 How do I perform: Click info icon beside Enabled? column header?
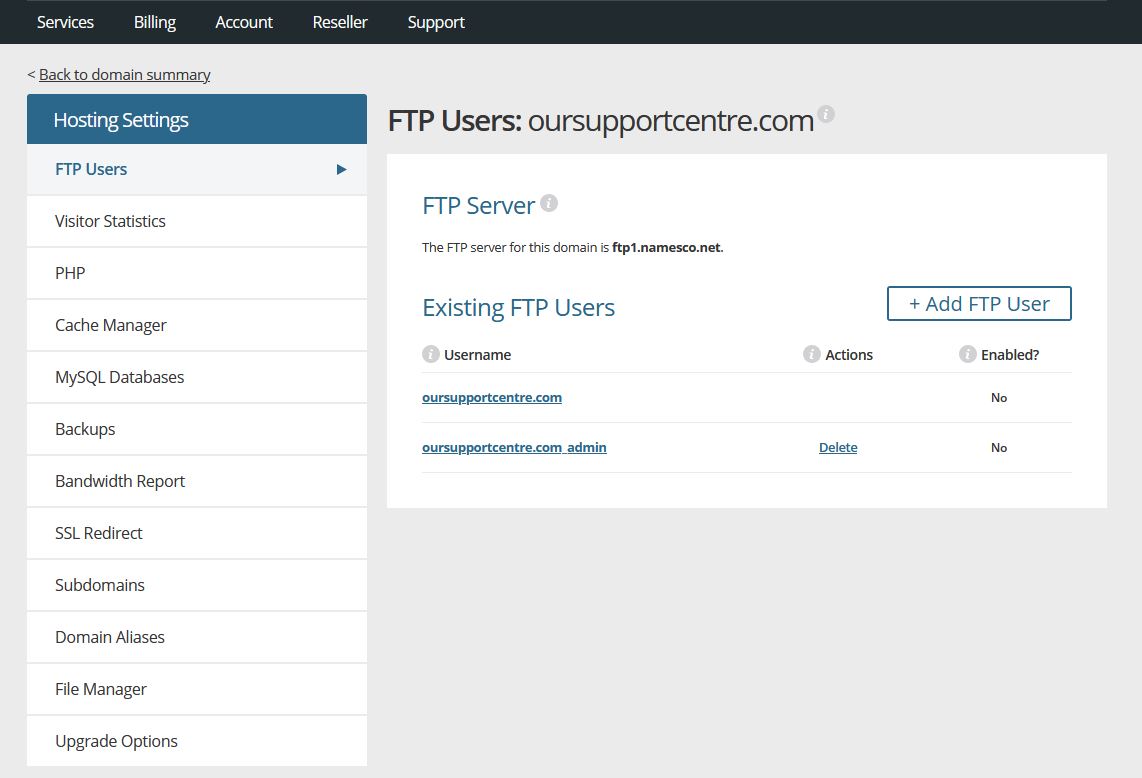tap(967, 354)
